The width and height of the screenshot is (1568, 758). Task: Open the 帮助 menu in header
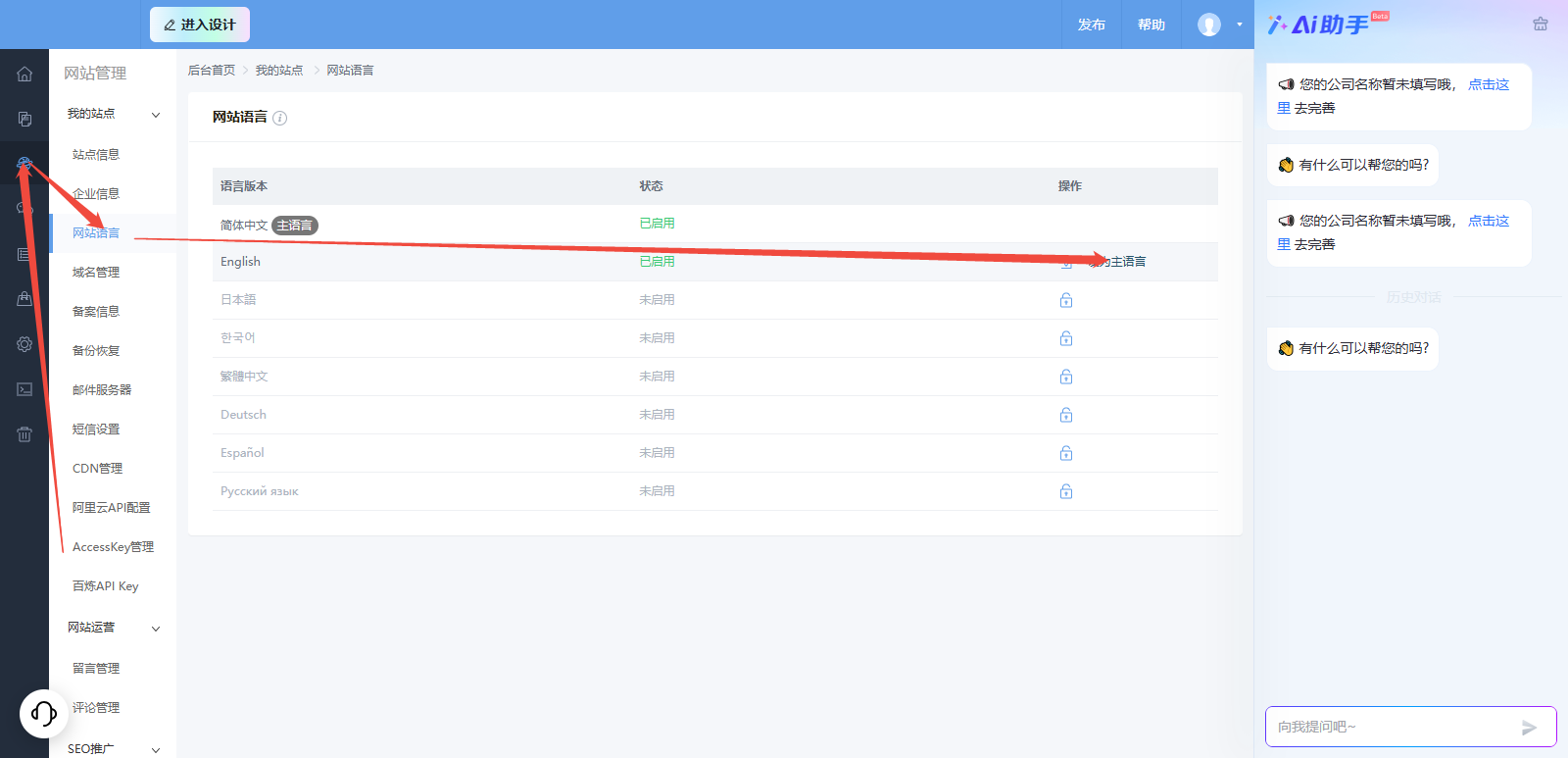click(1151, 25)
